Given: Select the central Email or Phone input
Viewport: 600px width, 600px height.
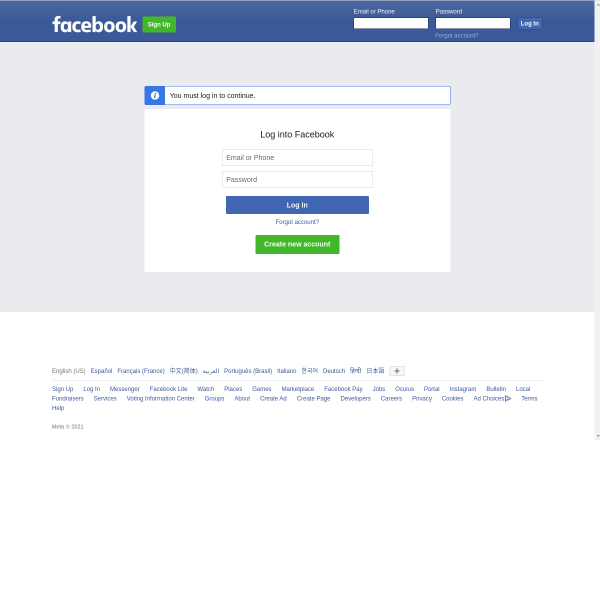Looking at the screenshot, I should point(297,157).
